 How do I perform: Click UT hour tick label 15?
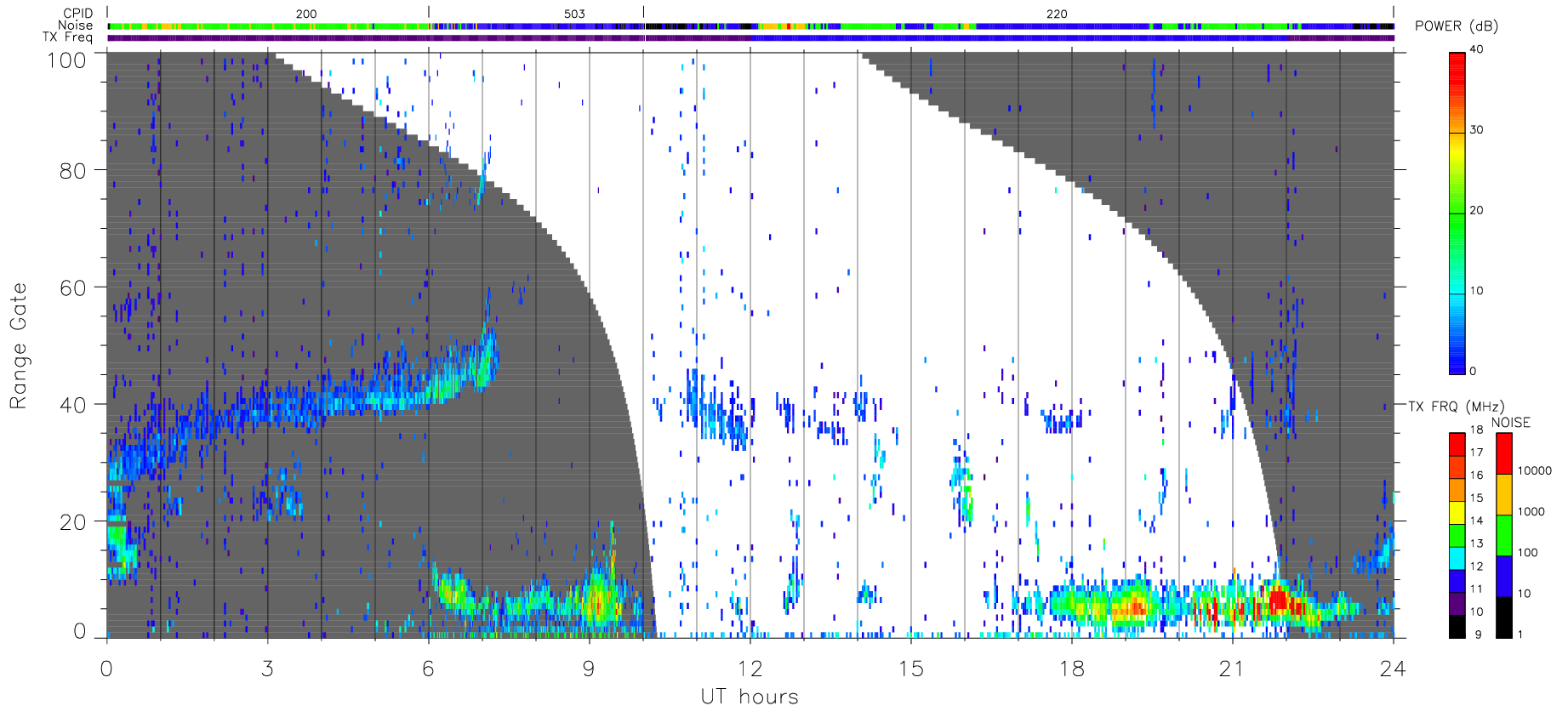point(910,669)
